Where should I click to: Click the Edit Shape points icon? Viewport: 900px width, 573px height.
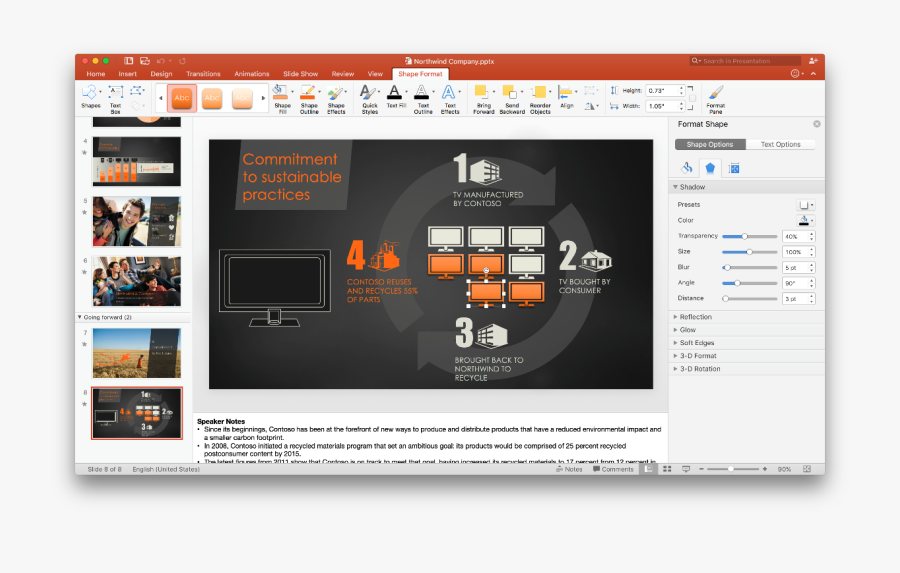(x=136, y=90)
